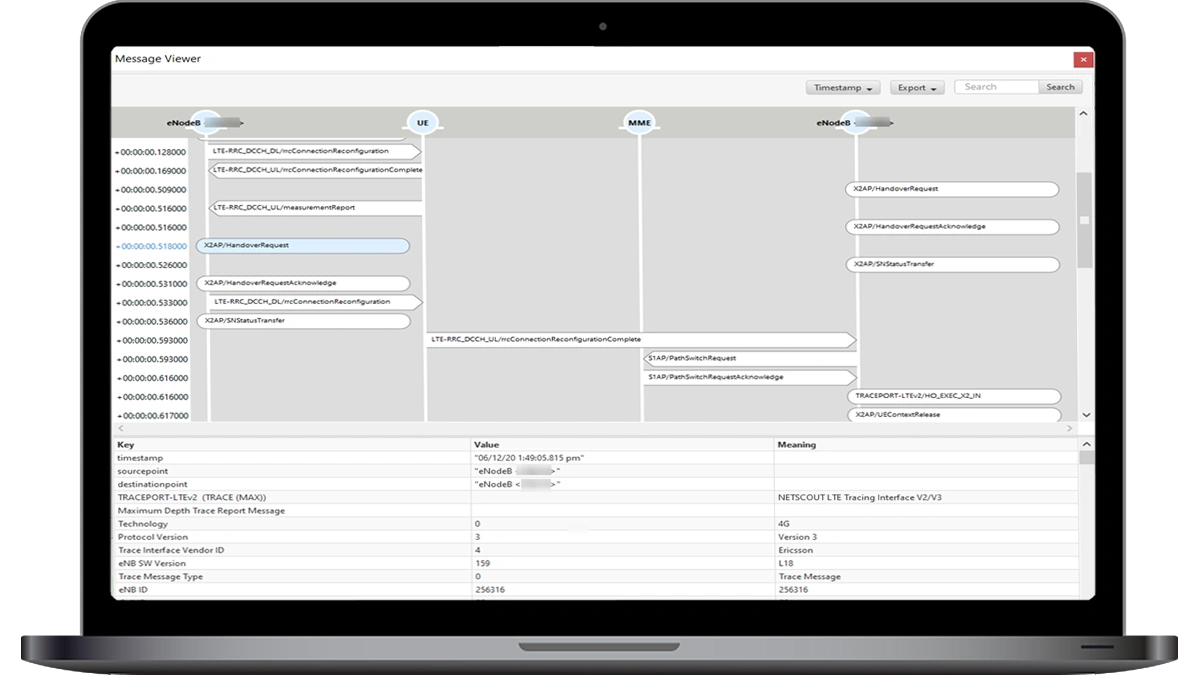
Task: Select the LTE-RRC_DCCH_UL/measurementReport message
Action: click(315, 208)
